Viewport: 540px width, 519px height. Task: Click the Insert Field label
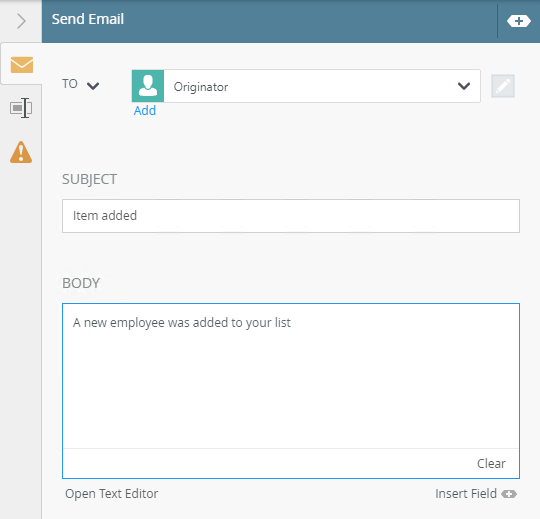pos(466,494)
